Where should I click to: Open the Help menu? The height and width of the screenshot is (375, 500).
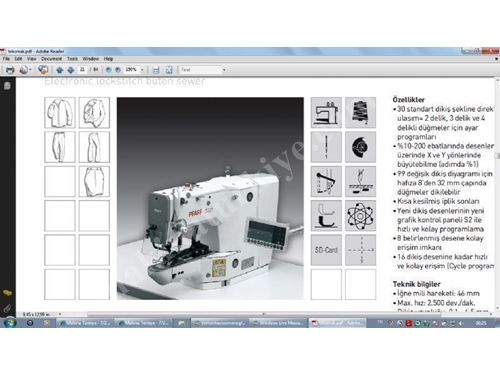(x=108, y=59)
